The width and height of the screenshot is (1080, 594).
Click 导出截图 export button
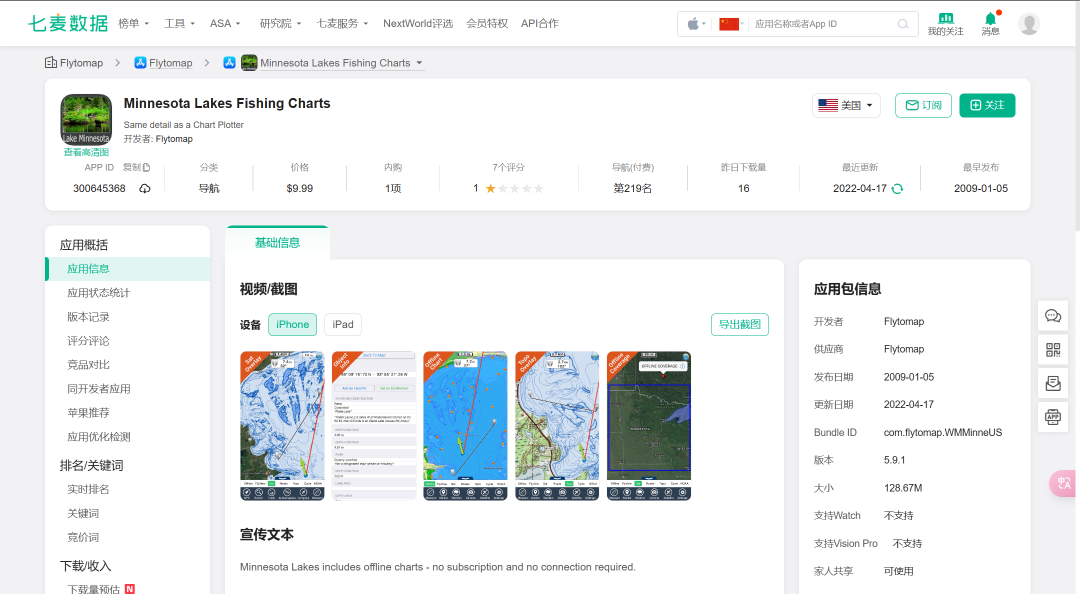point(740,325)
